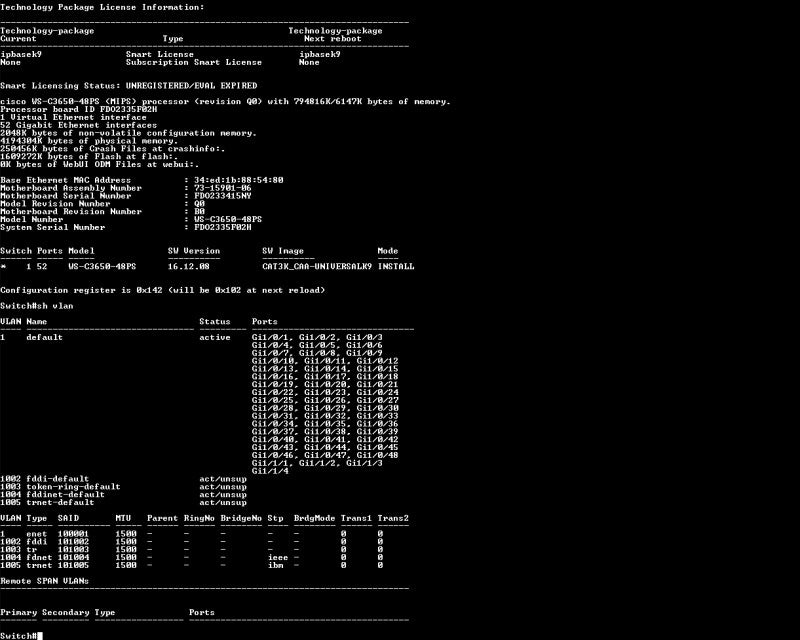Select '52 Gigabit Ethernet interfaces' line
The image size is (800, 640).
(79, 125)
